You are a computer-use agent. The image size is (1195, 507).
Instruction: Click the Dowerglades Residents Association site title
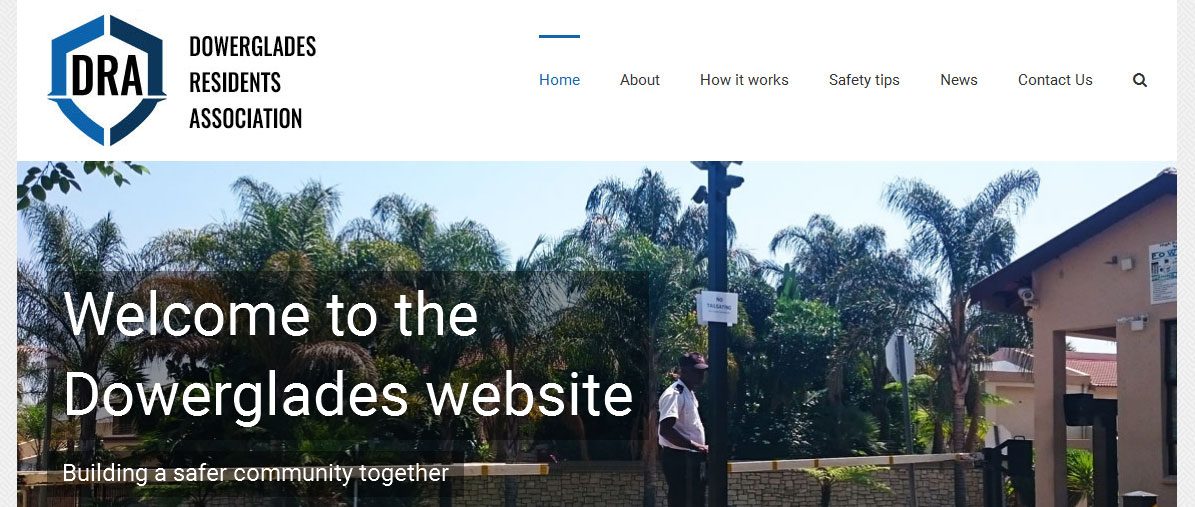coord(252,82)
